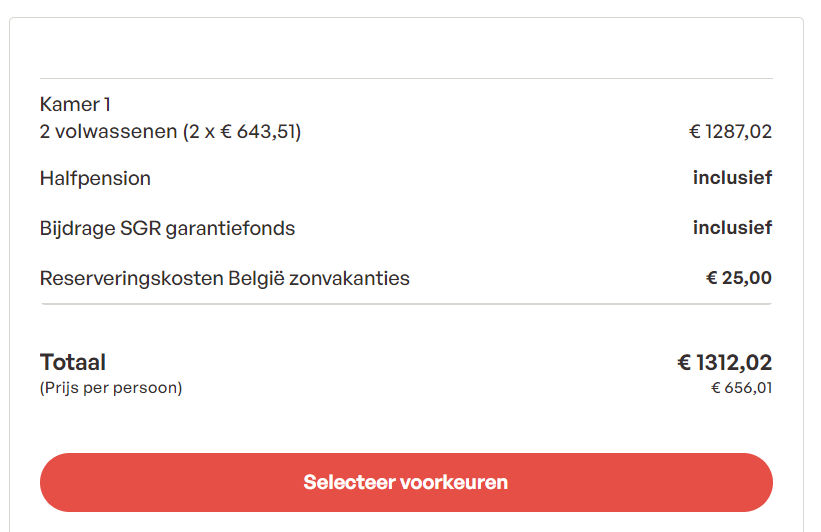This screenshot has width=821, height=532.
Task: Click the divider line above Totaal
Action: (x=406, y=304)
